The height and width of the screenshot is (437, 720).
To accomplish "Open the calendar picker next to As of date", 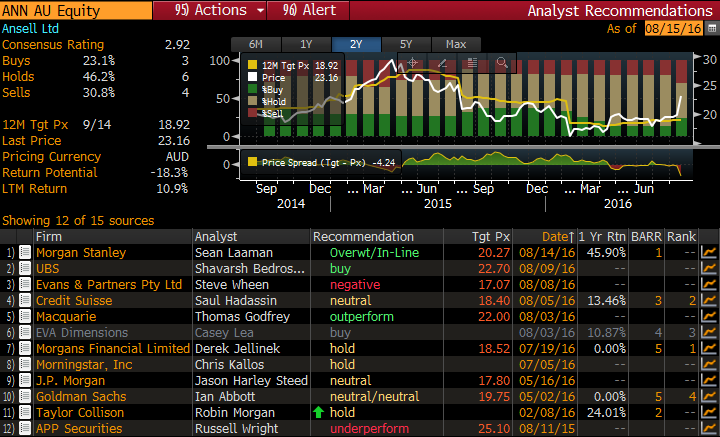I will (x=712, y=28).
